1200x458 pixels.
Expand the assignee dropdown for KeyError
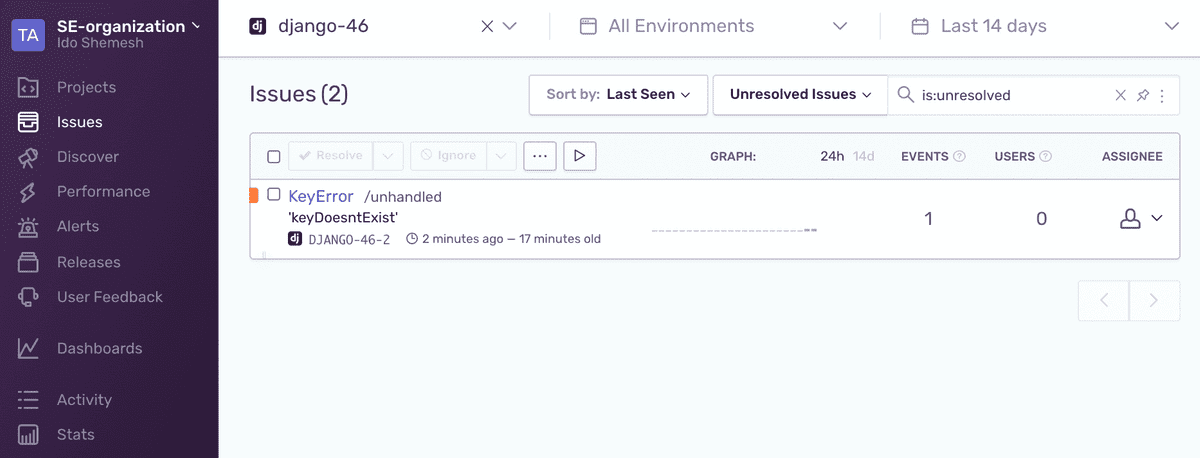(1141, 218)
